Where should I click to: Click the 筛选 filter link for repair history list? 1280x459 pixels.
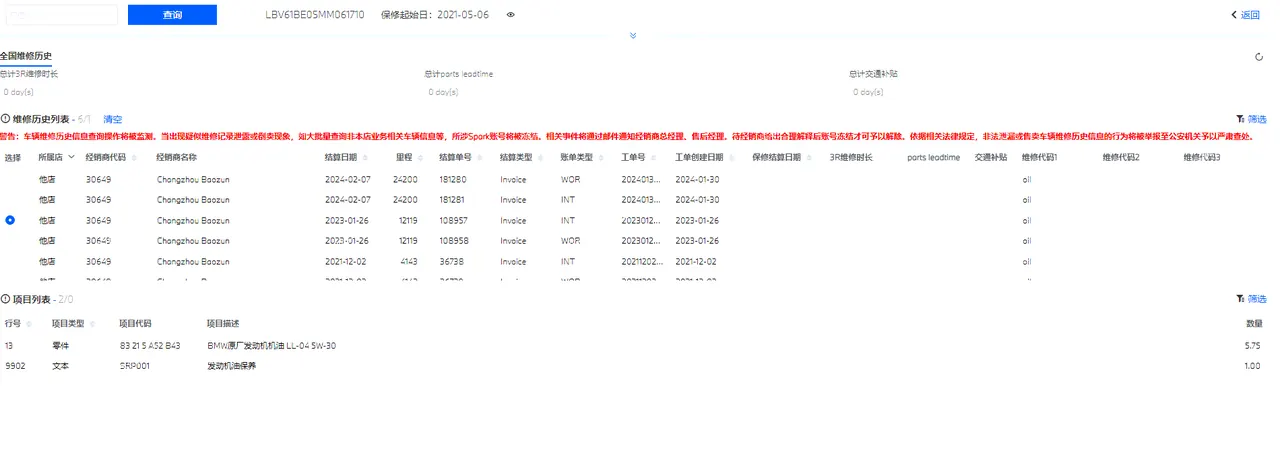point(1257,119)
